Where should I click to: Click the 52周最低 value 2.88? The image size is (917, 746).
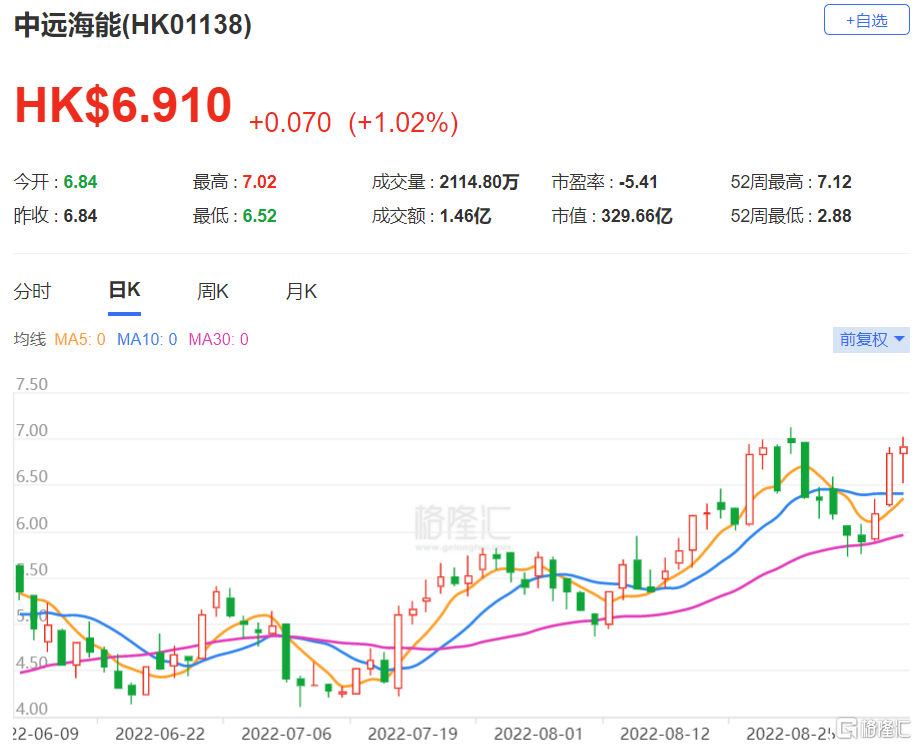click(834, 216)
